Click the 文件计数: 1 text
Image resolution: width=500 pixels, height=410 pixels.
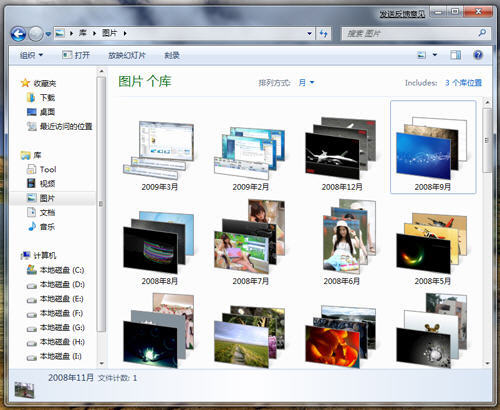tap(117, 378)
